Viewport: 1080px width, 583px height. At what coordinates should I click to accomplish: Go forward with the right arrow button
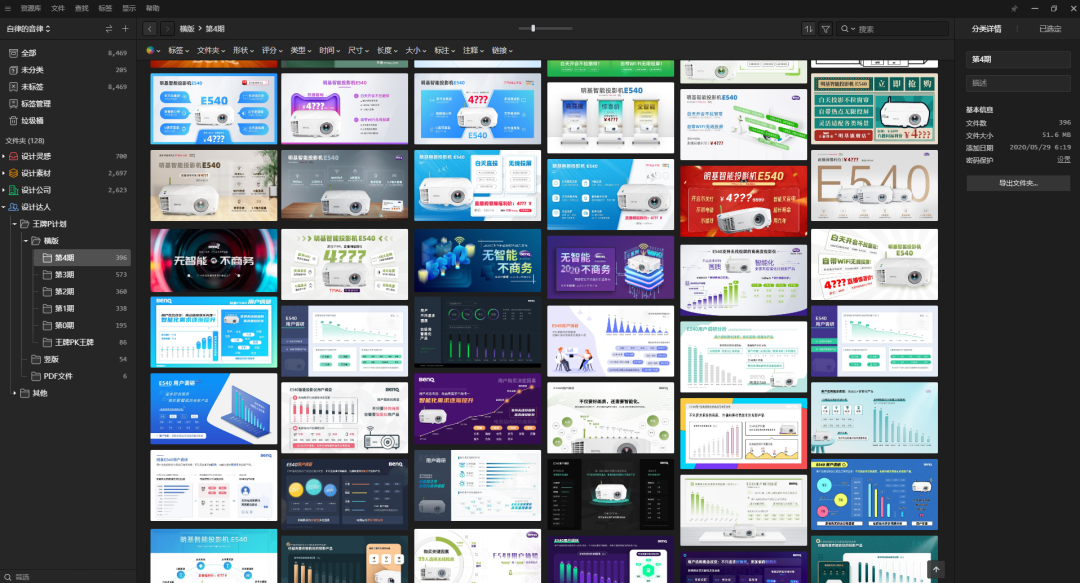(167, 29)
